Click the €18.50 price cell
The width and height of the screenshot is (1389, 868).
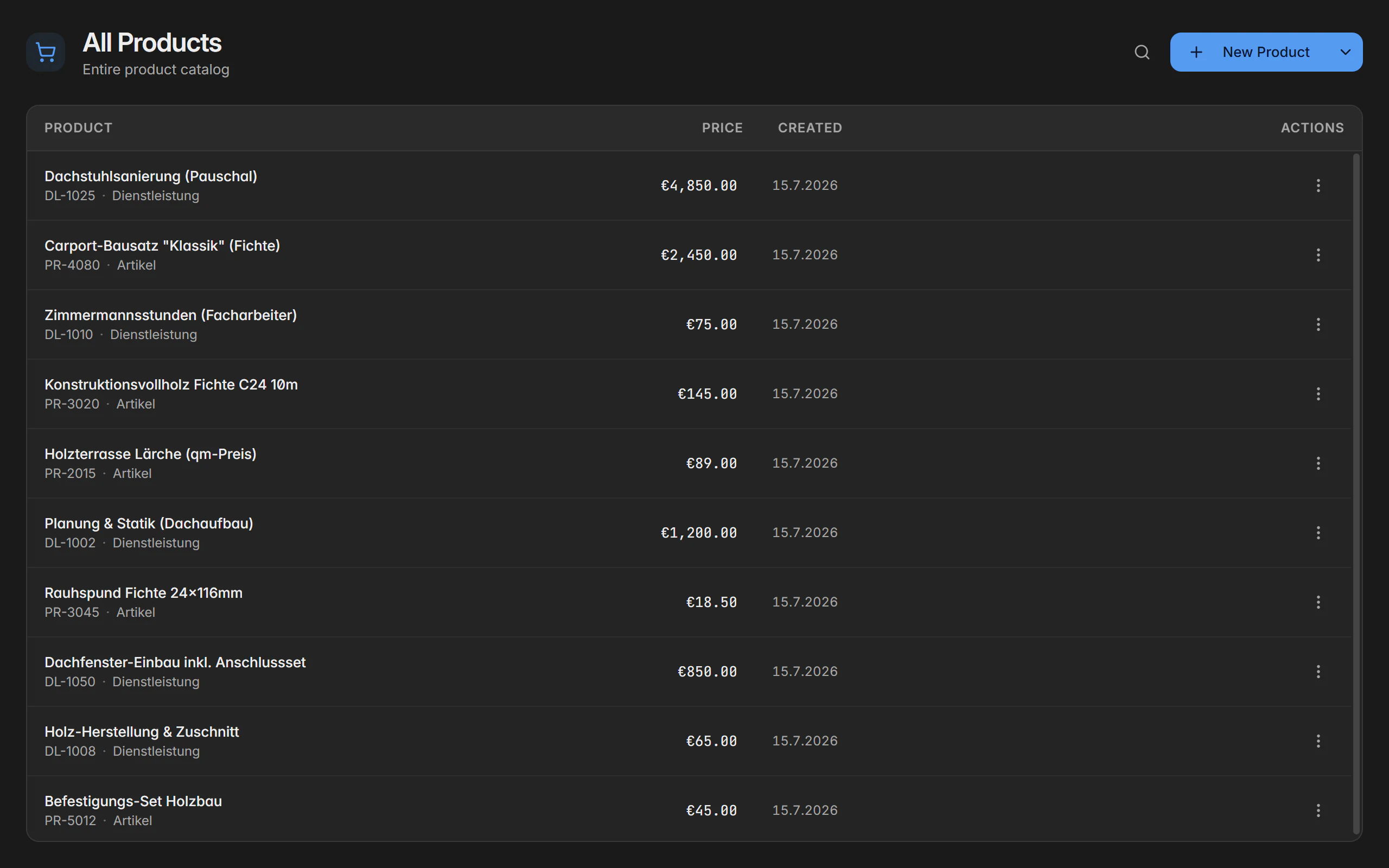[x=711, y=603]
